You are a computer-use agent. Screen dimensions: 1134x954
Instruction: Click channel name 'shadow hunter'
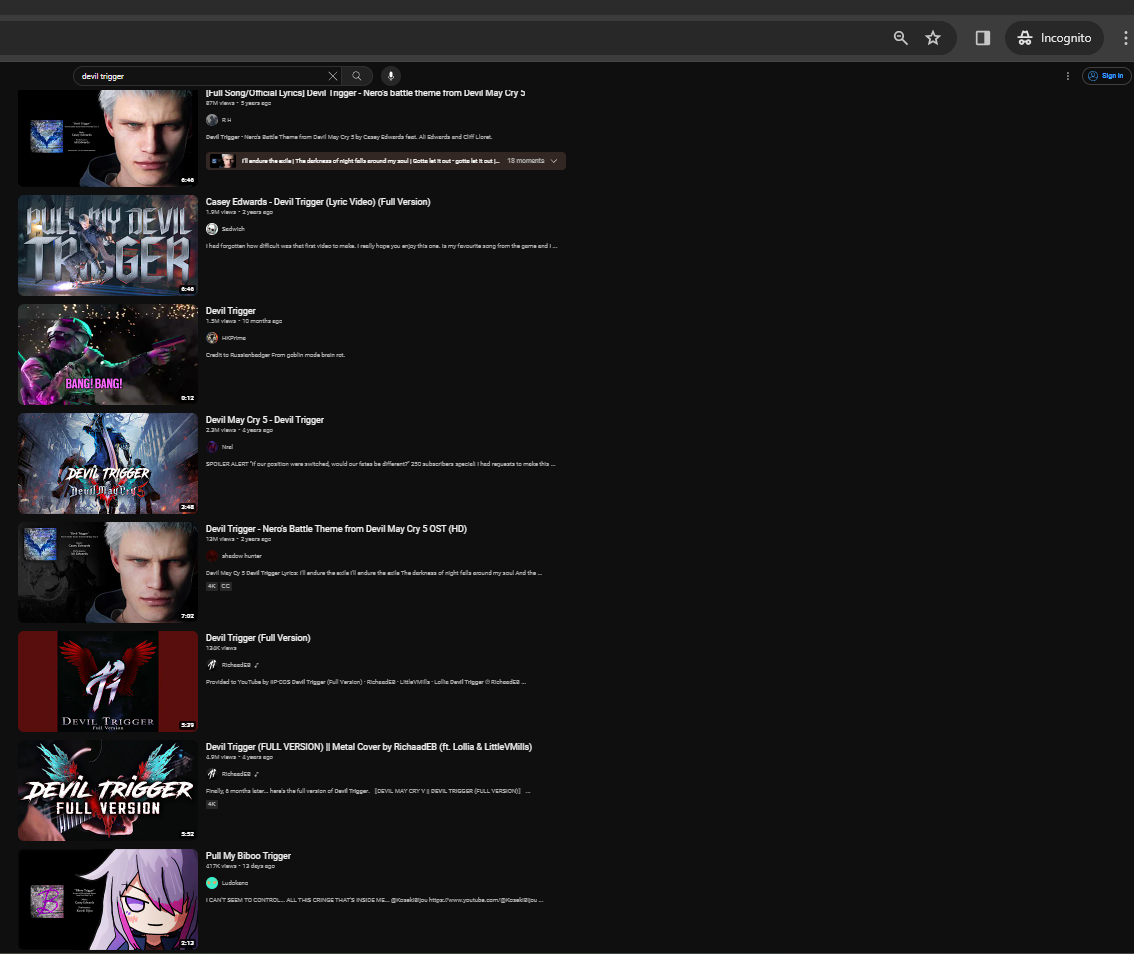click(242, 556)
